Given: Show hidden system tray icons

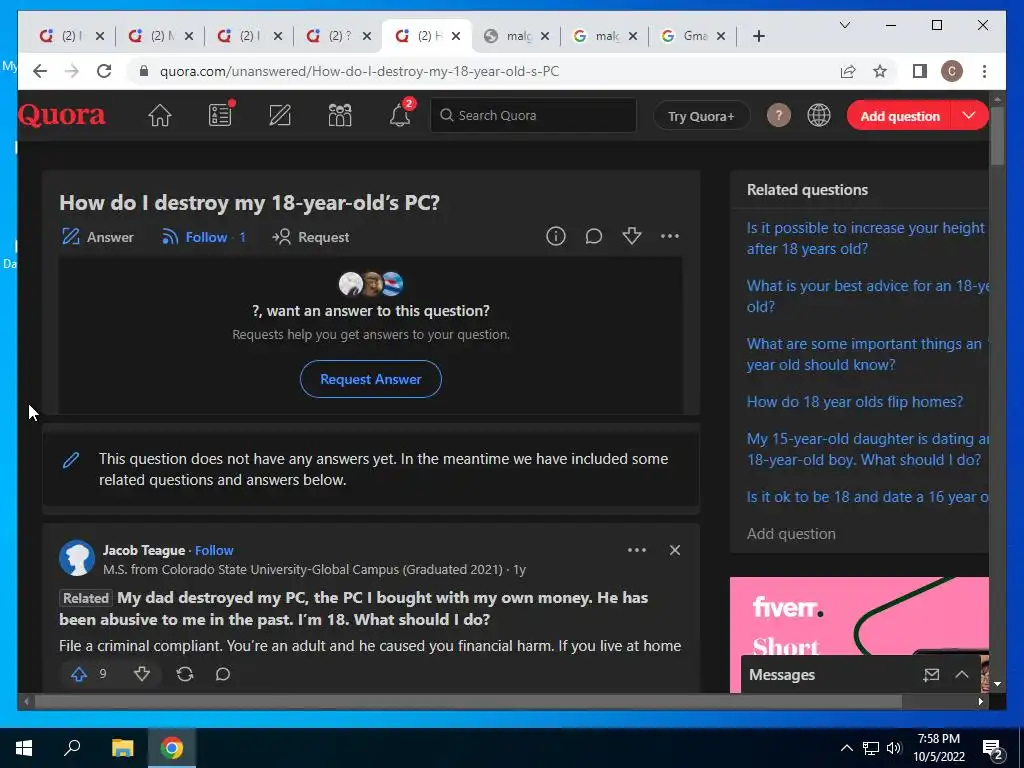Looking at the screenshot, I should point(846,748).
